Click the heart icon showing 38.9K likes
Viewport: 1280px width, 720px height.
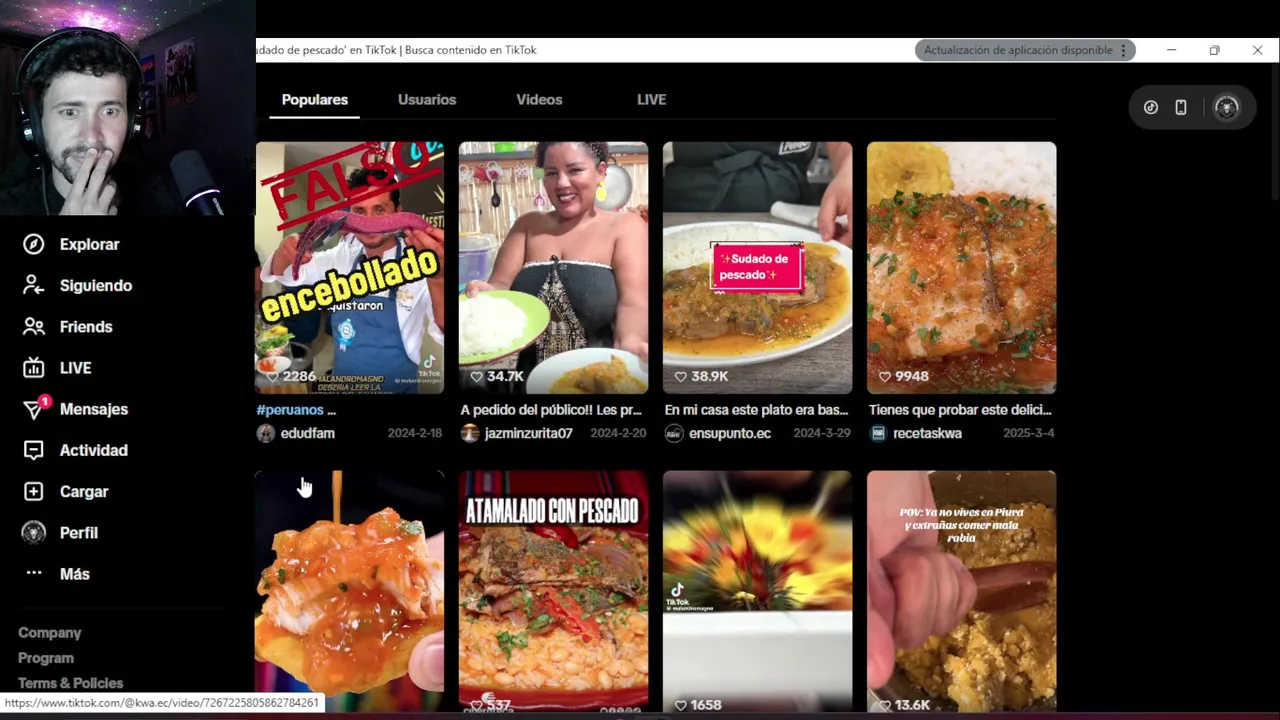point(680,376)
